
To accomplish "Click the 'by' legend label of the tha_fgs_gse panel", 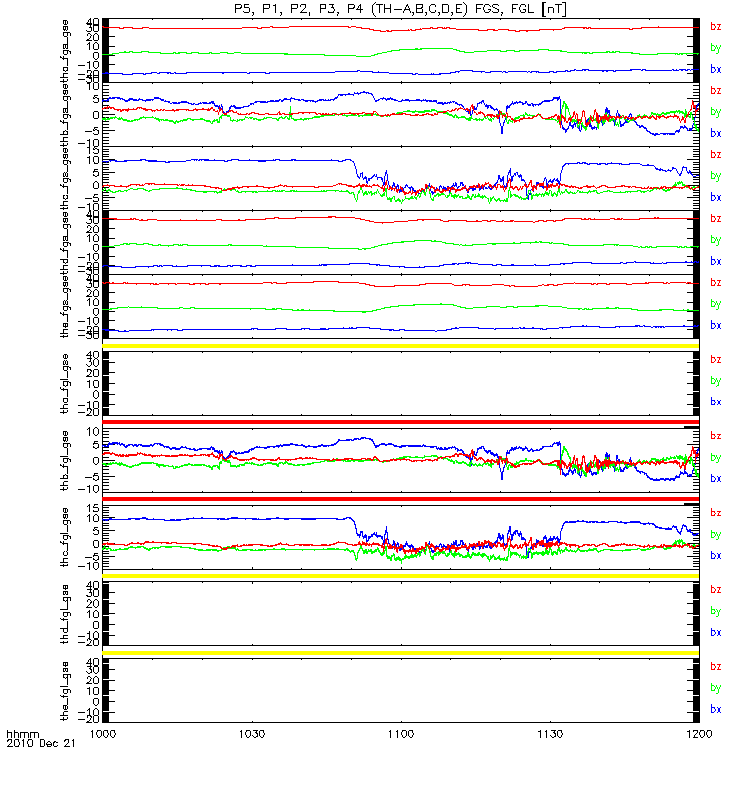I will 715,48.
